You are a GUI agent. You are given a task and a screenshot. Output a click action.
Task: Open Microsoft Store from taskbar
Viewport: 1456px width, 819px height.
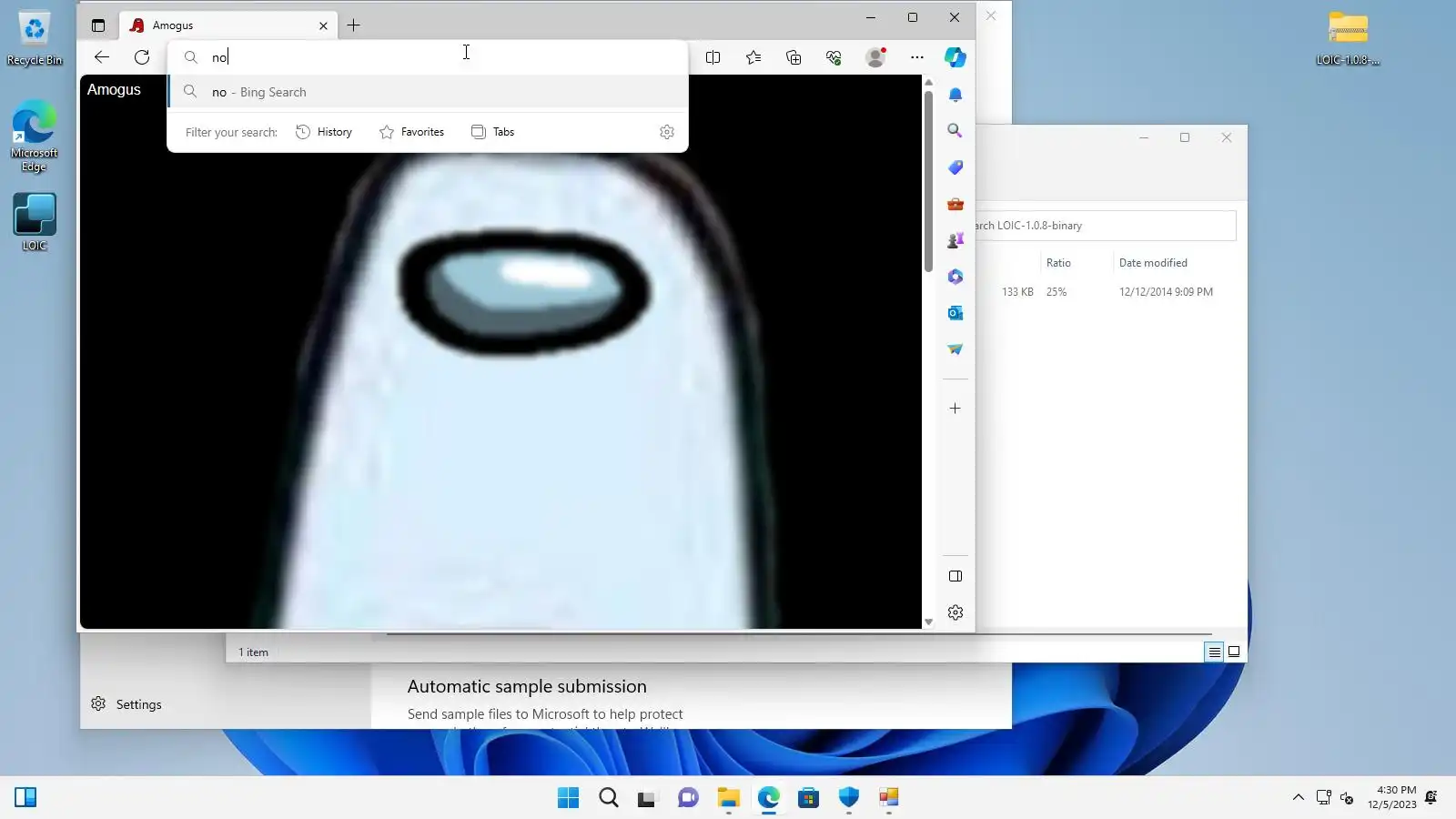tap(809, 798)
